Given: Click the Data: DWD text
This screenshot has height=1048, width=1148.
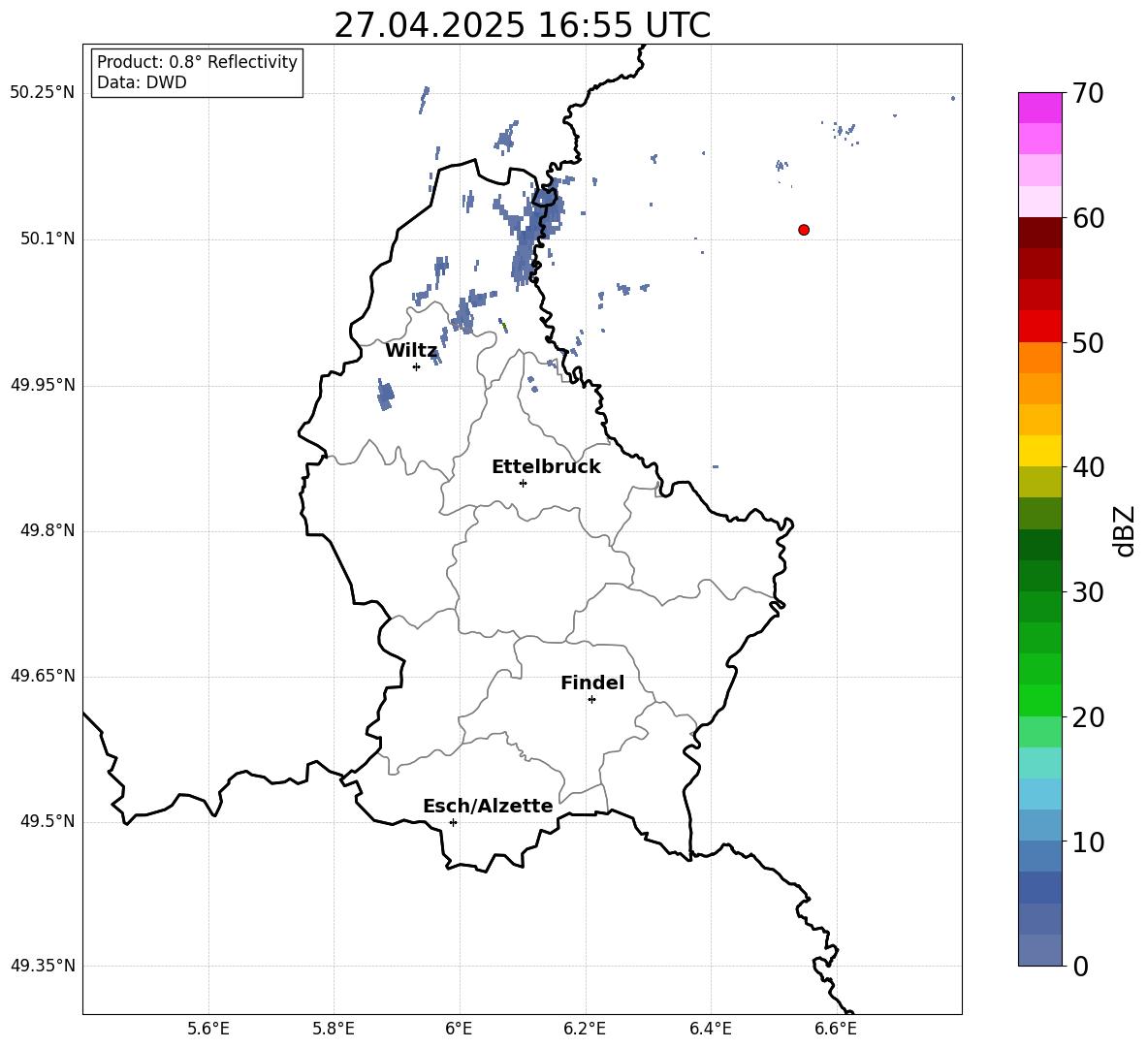Looking at the screenshot, I should [142, 82].
